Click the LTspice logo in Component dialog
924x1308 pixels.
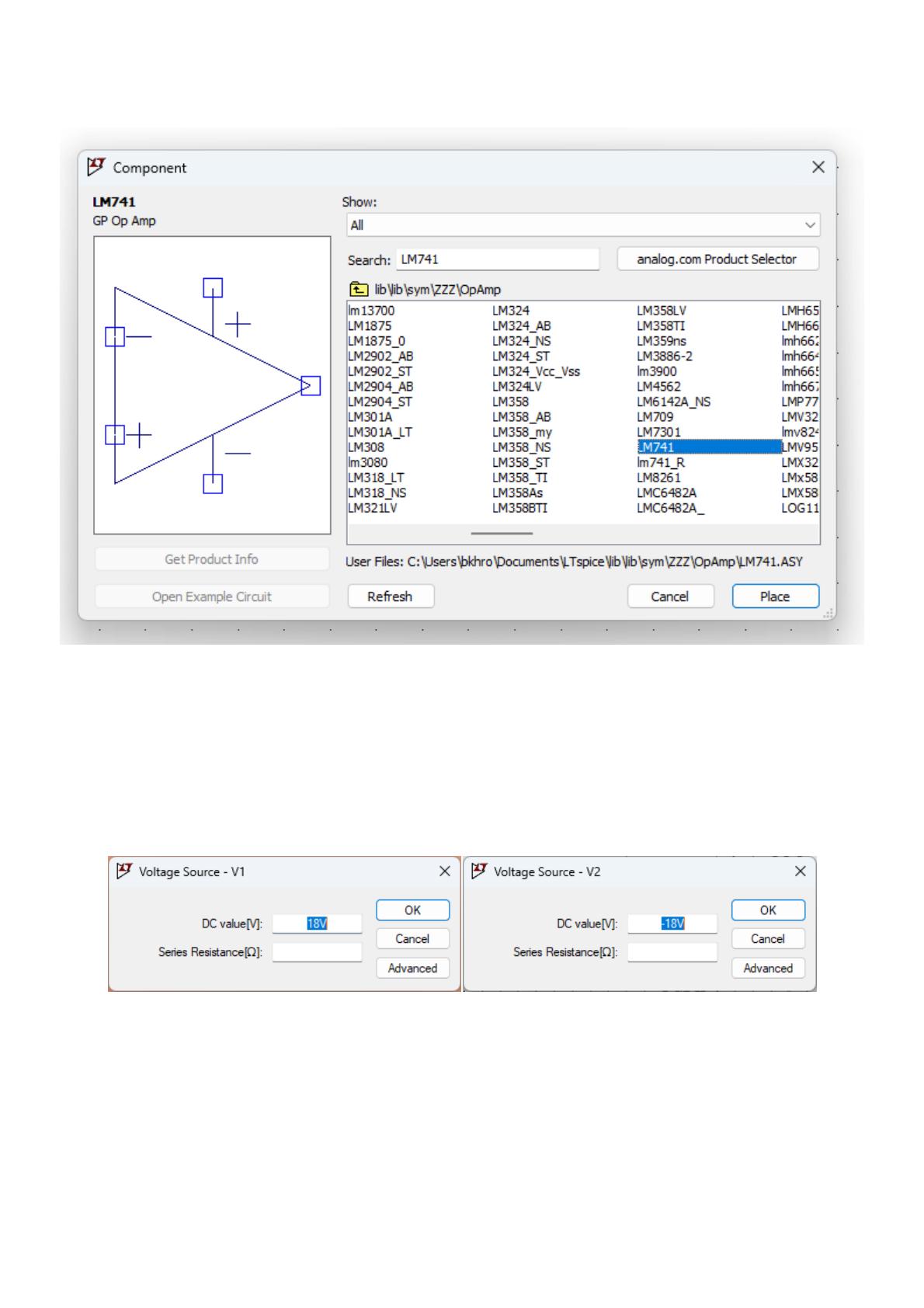click(96, 167)
